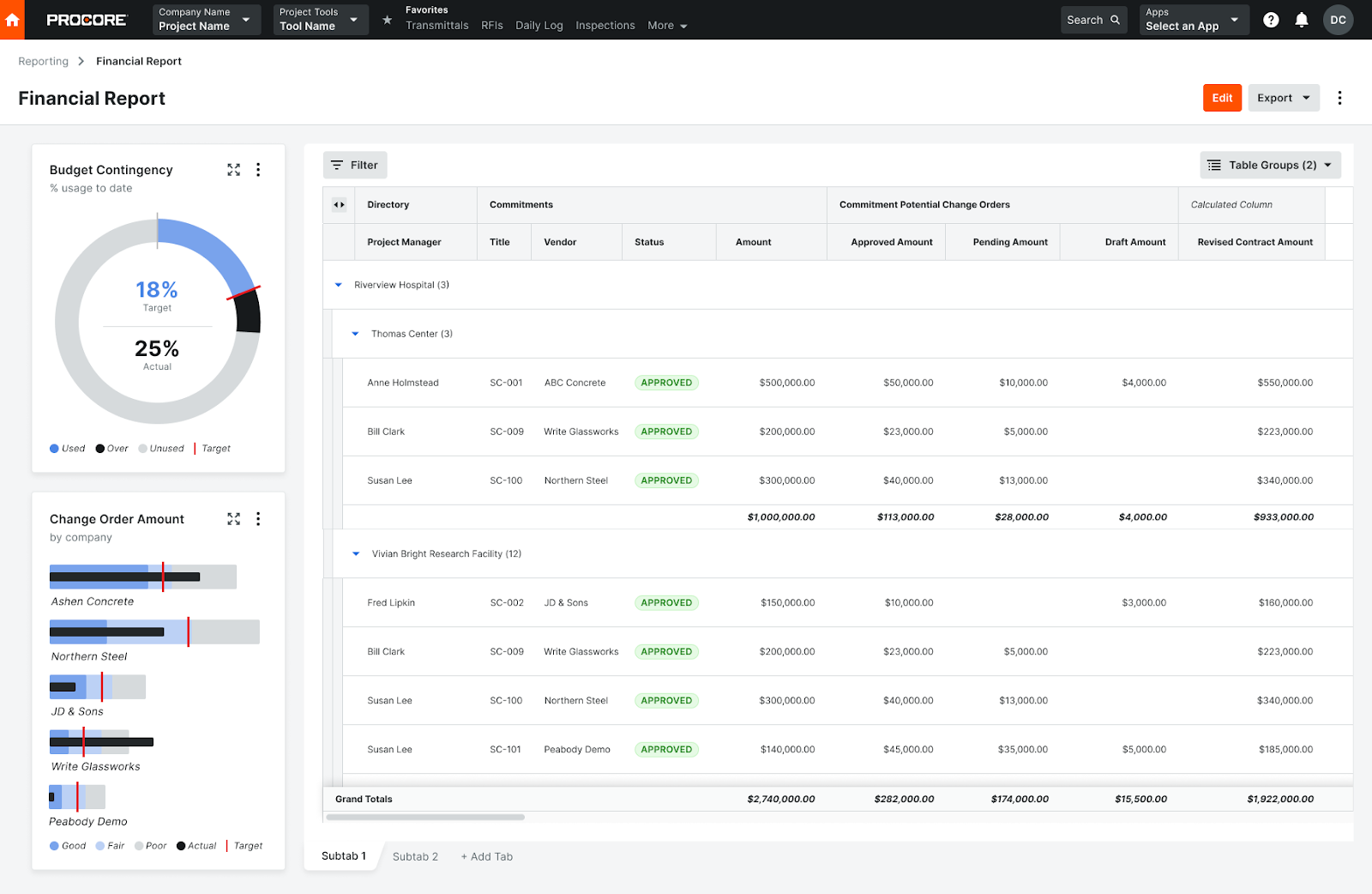1372x894 pixels.
Task: Click the horizontal table scrollbar
Action: tap(424, 817)
